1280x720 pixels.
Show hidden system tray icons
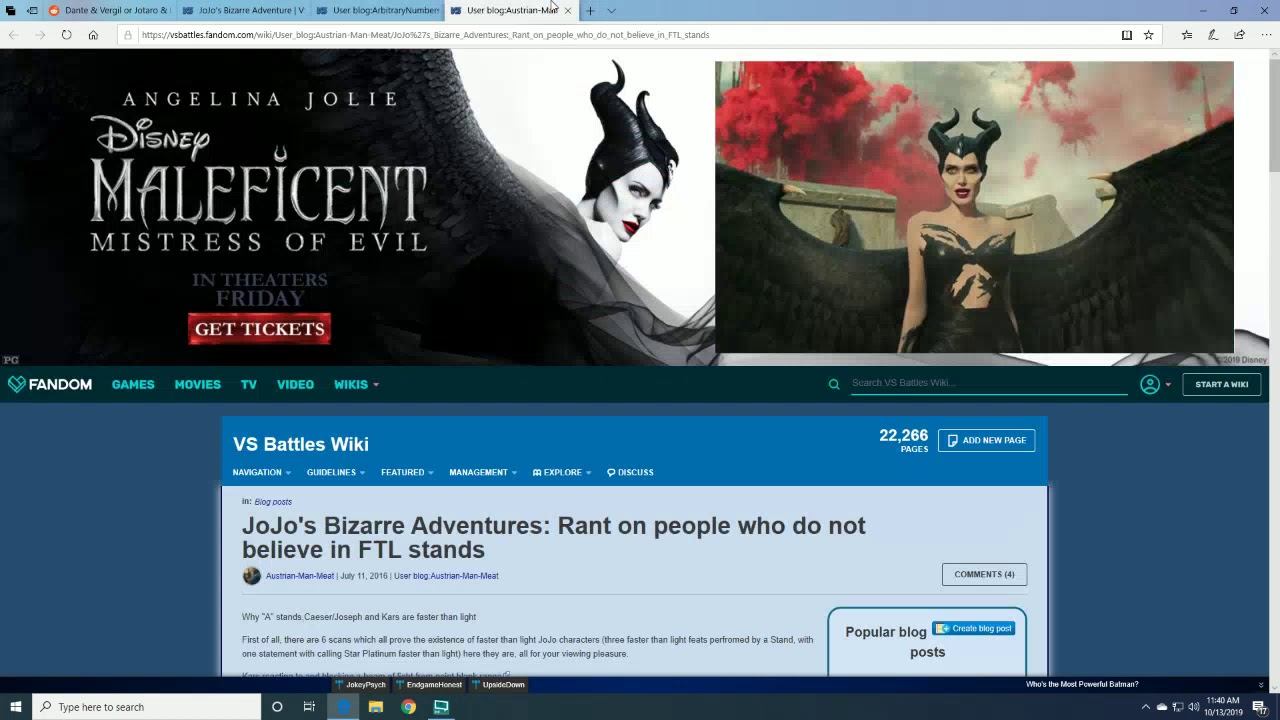pyautogui.click(x=1145, y=707)
